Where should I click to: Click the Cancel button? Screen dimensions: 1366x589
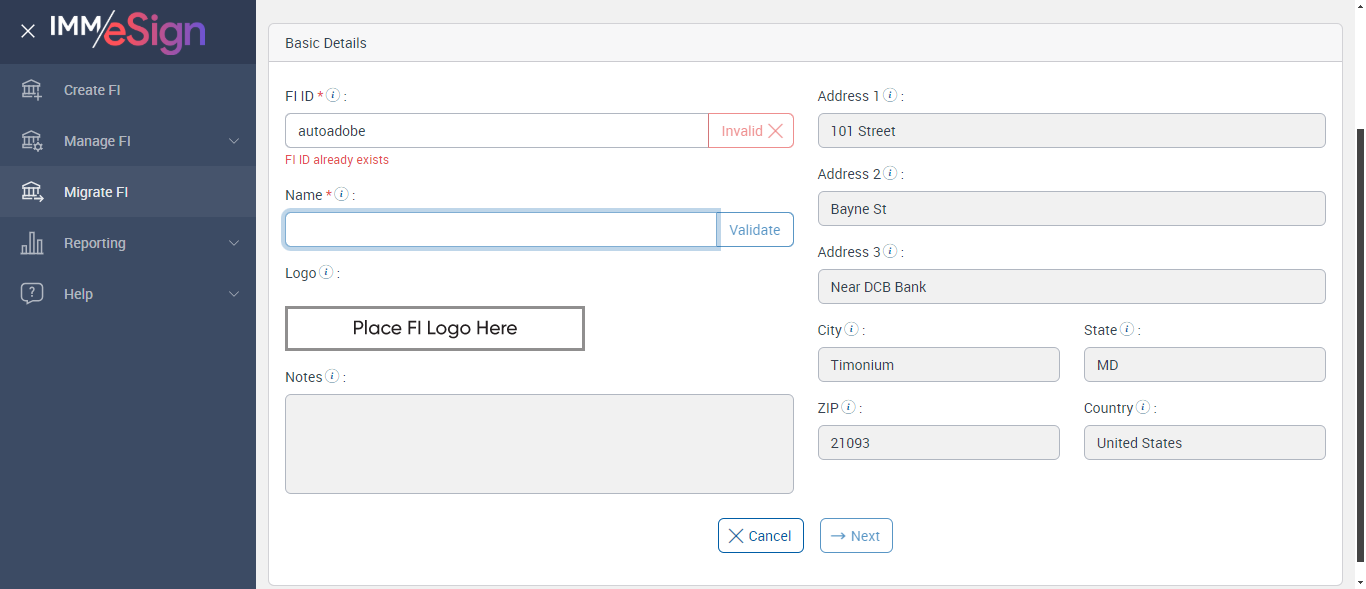[760, 536]
